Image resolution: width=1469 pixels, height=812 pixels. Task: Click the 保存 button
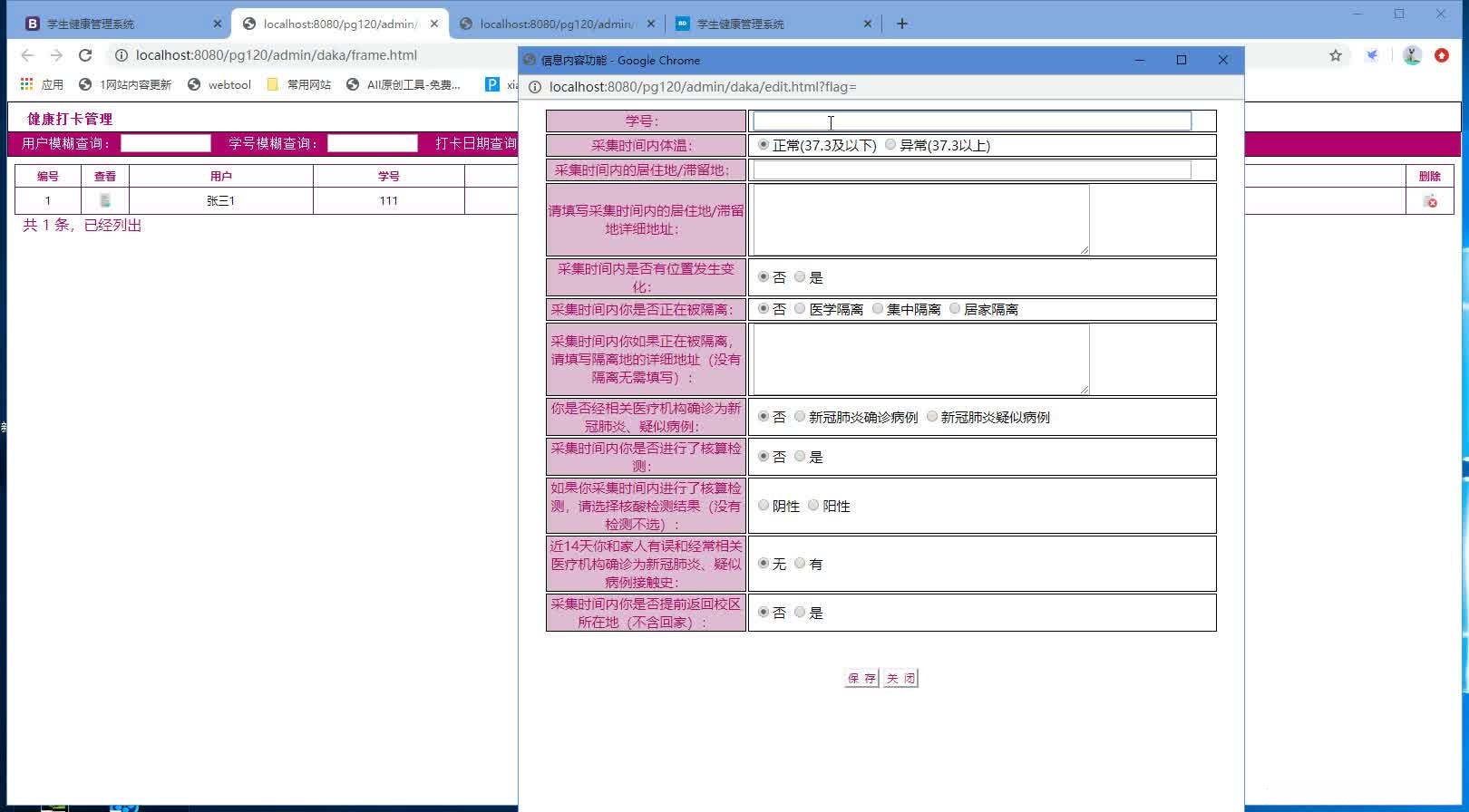point(861,678)
